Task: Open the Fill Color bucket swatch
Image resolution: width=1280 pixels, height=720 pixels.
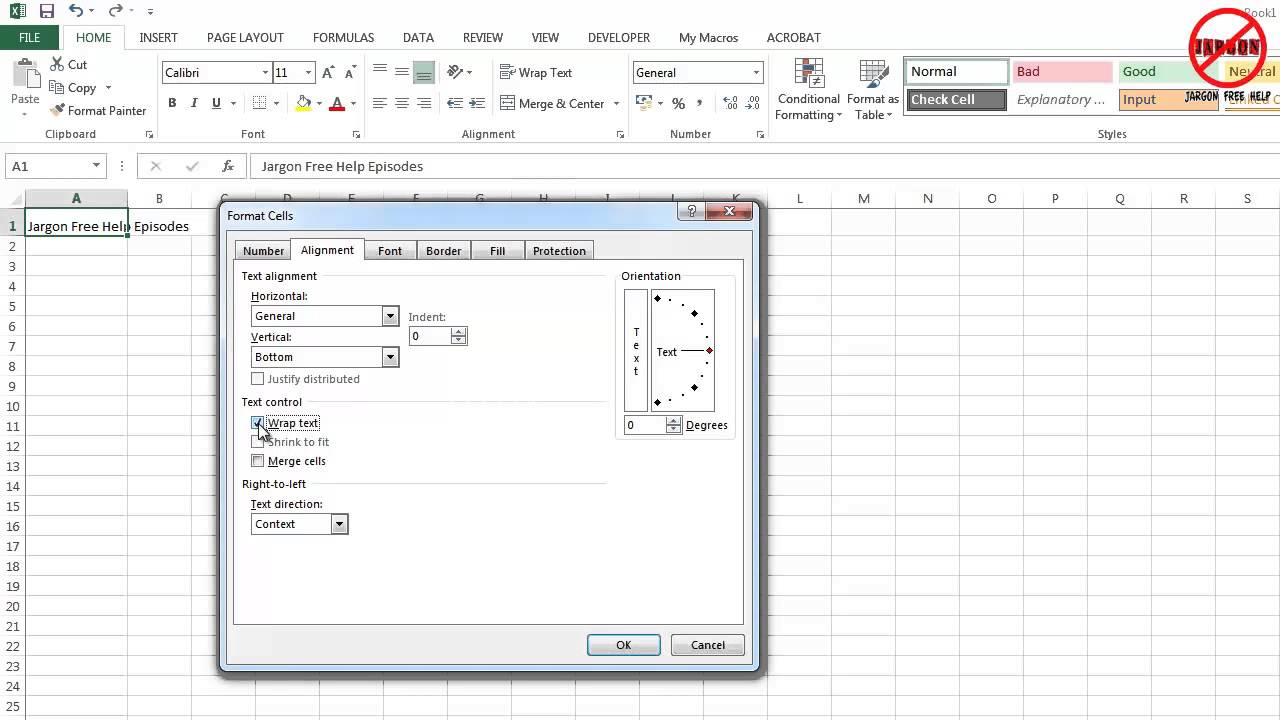Action: (x=304, y=103)
